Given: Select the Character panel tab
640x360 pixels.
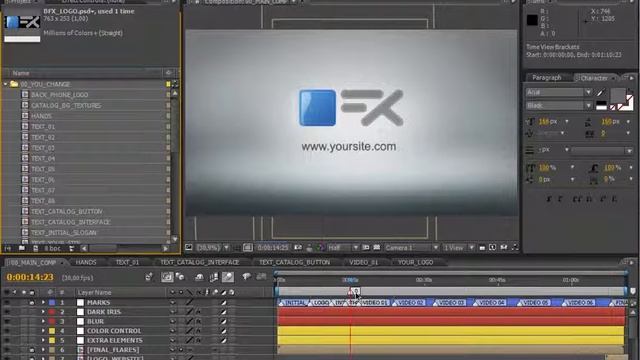Looking at the screenshot, I should point(594,78).
